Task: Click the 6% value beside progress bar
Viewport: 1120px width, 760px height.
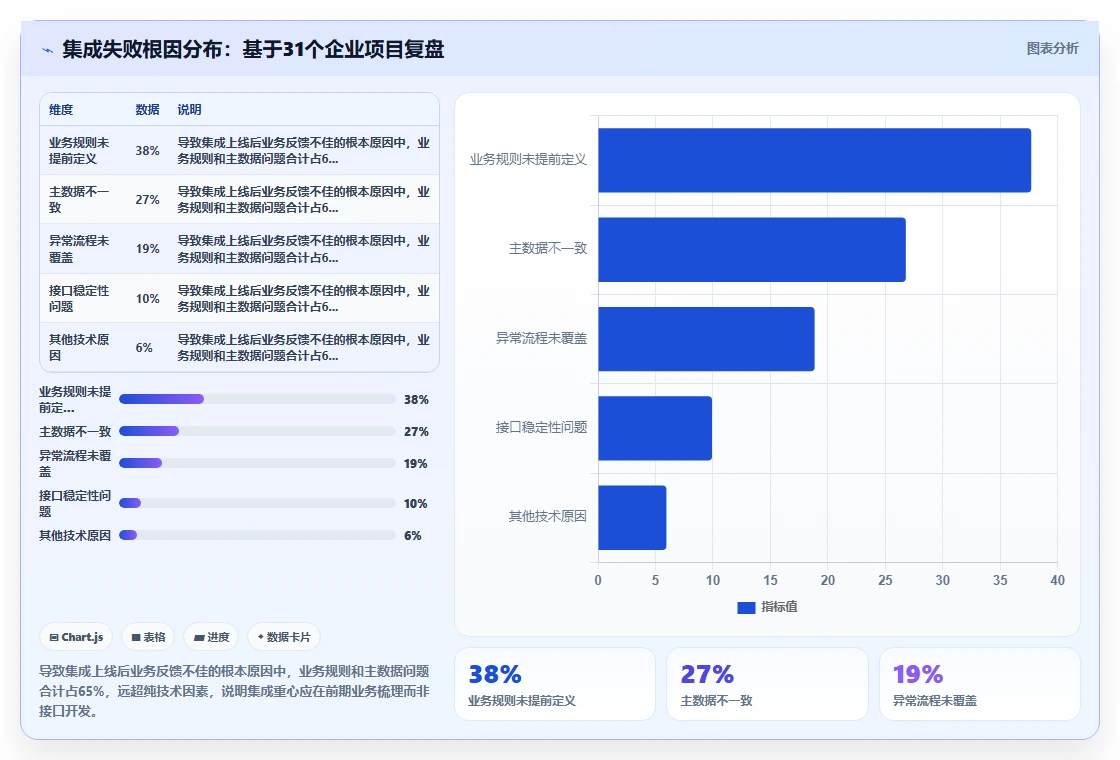Action: 412,536
